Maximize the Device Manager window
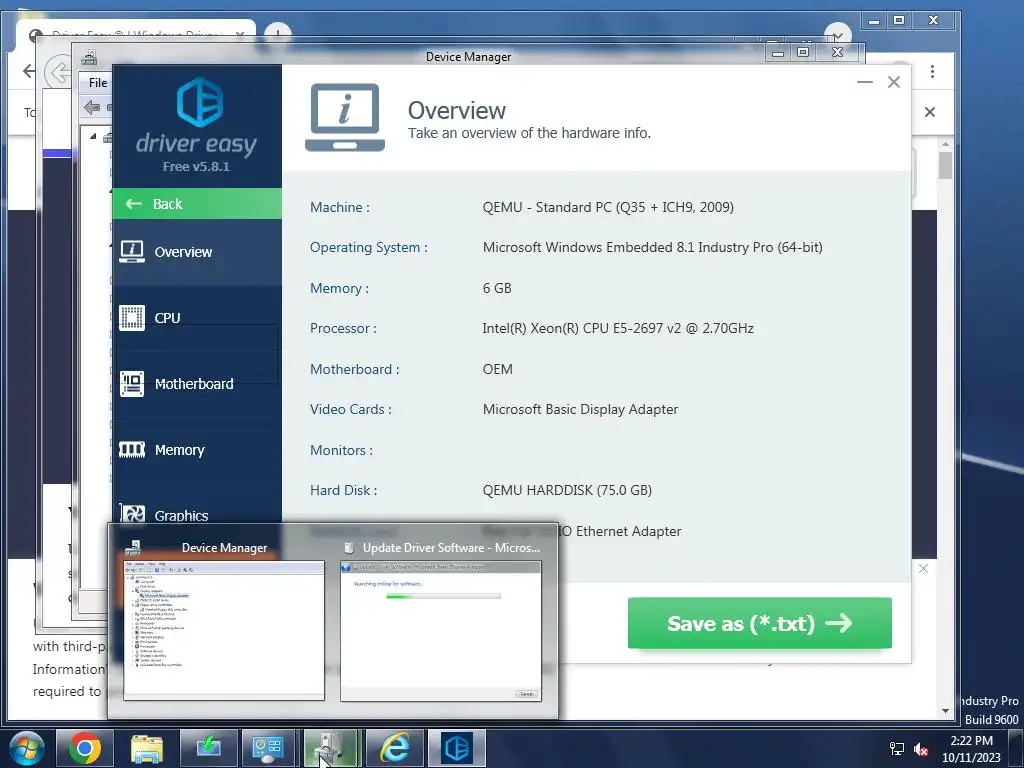 click(x=803, y=52)
